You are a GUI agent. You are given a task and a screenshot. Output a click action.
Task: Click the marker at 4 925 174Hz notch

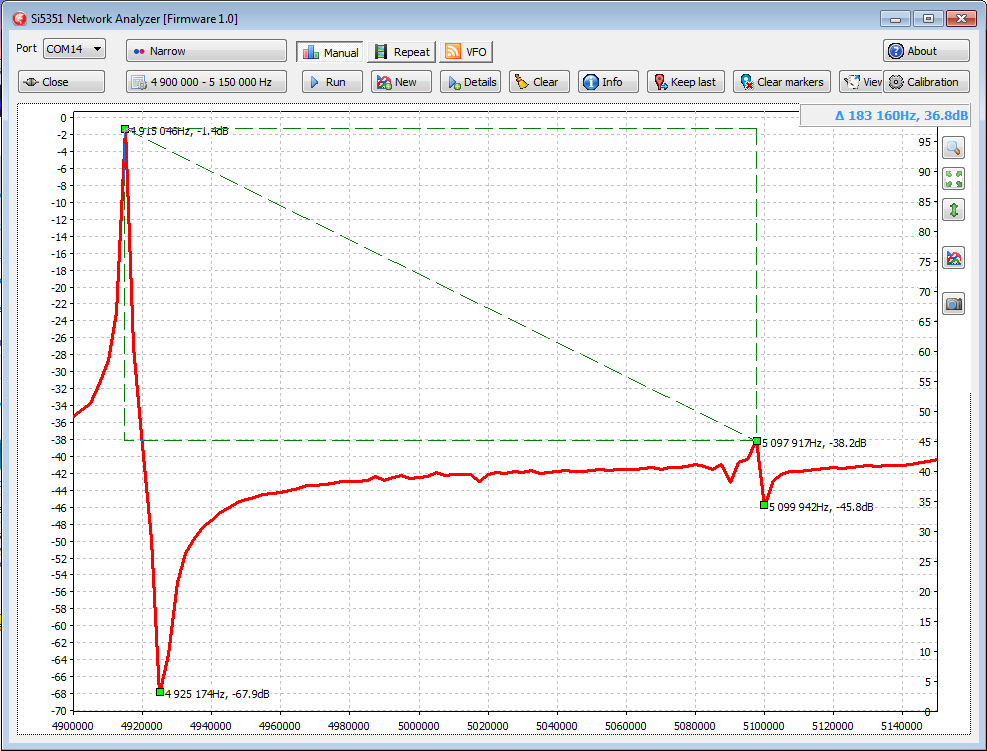pyautogui.click(x=160, y=692)
